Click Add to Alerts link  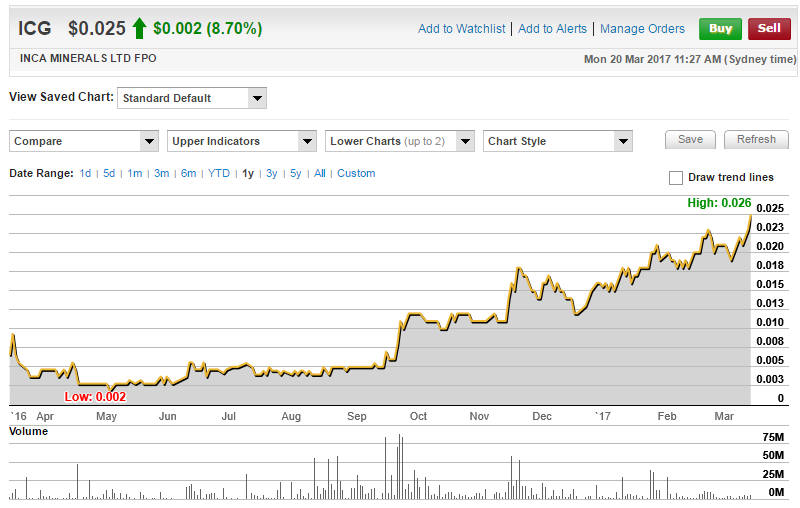[x=554, y=29]
